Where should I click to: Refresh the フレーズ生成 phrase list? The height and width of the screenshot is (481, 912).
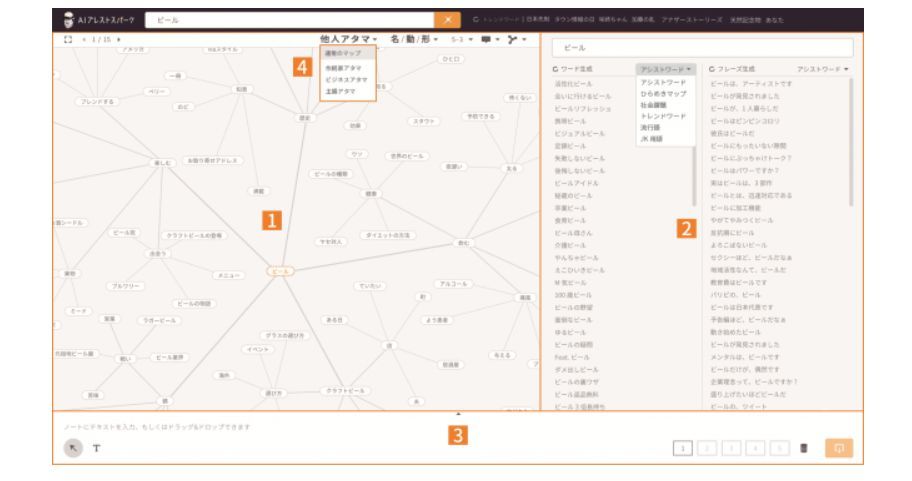(712, 69)
